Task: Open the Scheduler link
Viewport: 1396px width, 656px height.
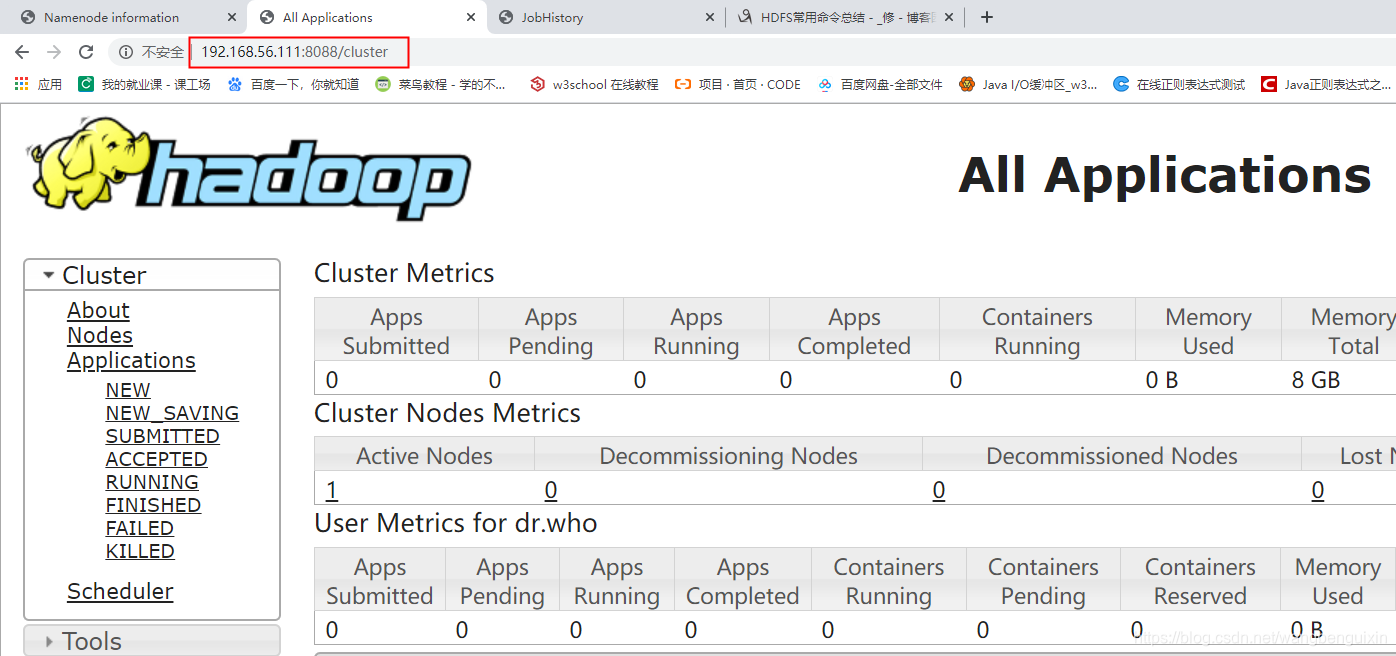Action: coord(120,592)
